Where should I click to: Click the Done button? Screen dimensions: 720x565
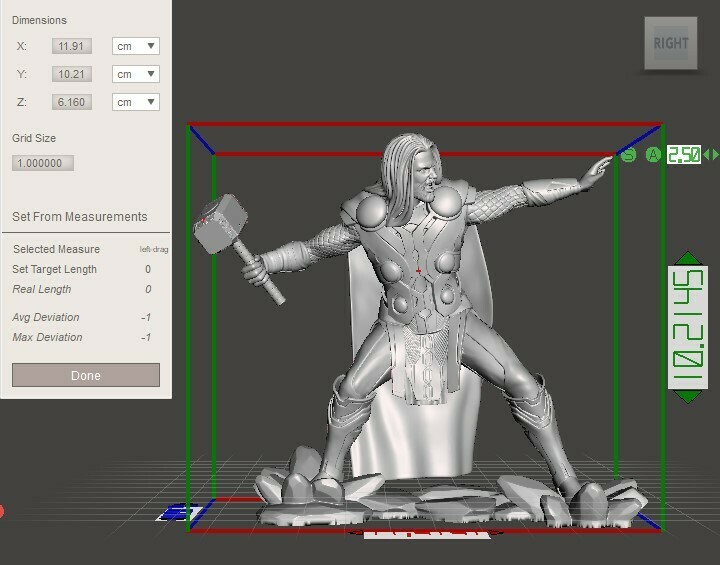[86, 375]
